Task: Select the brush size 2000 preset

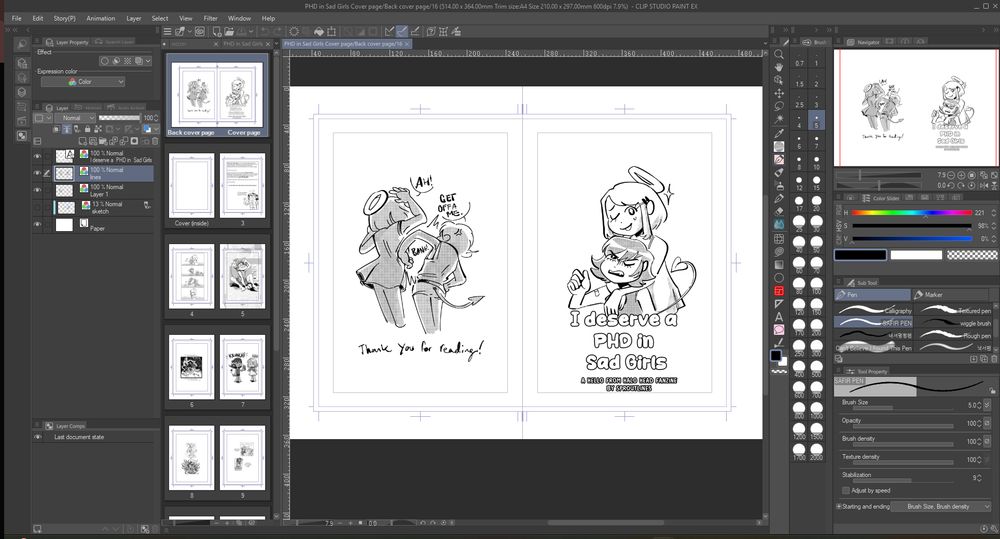Action: coord(816,452)
